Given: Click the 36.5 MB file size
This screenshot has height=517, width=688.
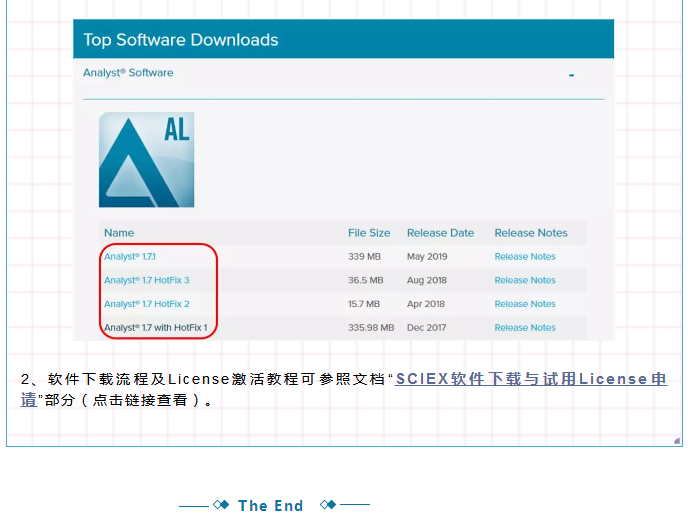Looking at the screenshot, I should [x=366, y=280].
